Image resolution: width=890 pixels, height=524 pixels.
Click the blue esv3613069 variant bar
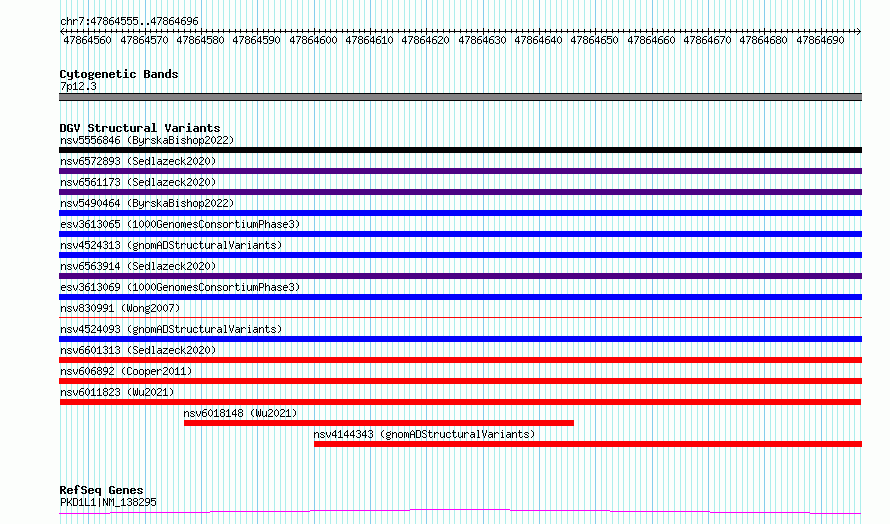point(460,297)
